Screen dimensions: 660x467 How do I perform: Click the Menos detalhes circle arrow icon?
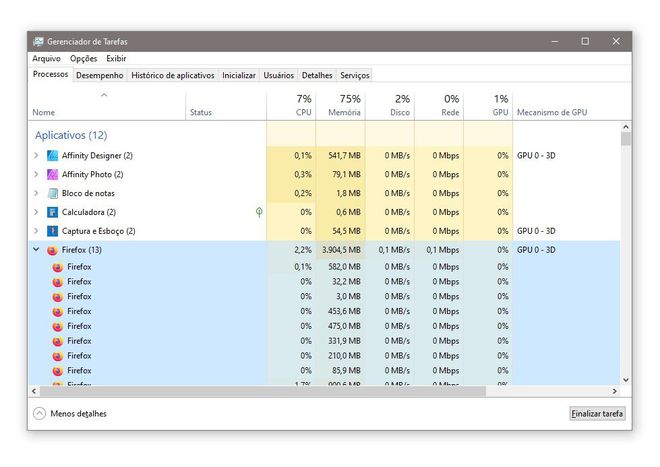pos(39,414)
